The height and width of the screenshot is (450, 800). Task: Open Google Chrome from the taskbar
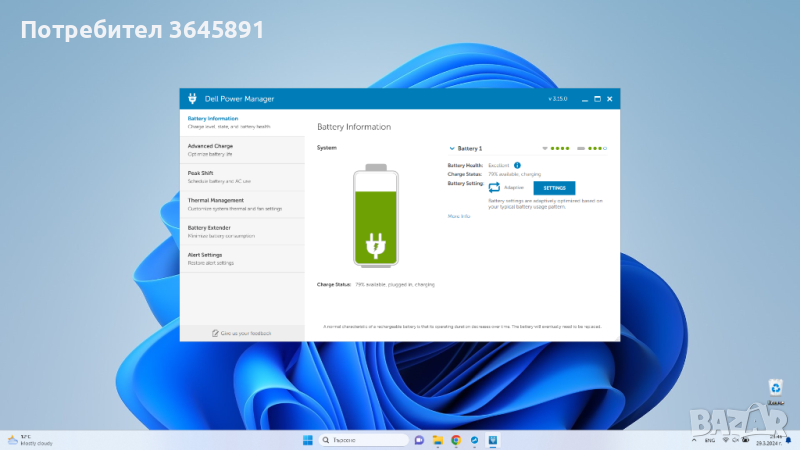pyautogui.click(x=456, y=440)
